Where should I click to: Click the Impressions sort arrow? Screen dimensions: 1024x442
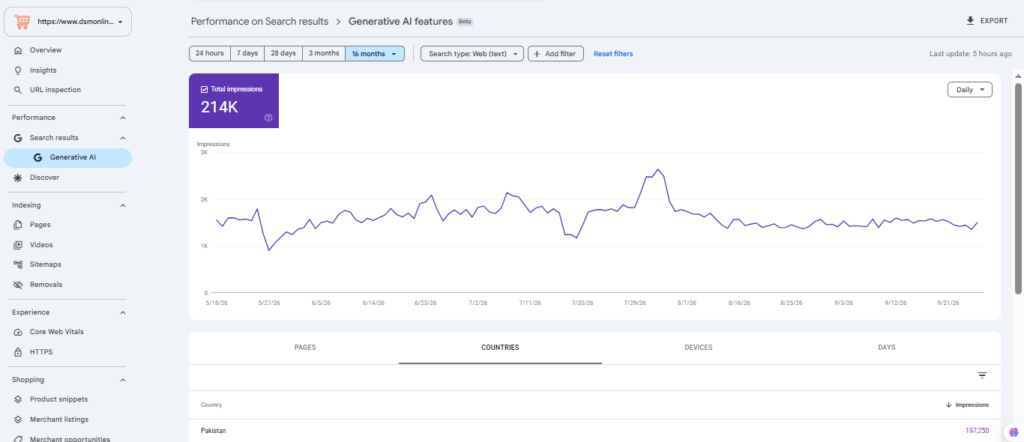(x=948, y=405)
